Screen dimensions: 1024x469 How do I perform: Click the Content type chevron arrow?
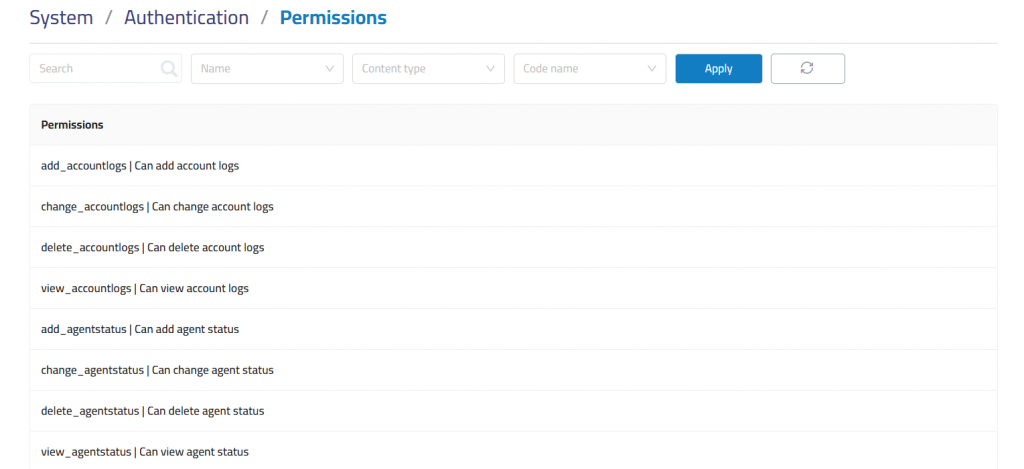[491, 69]
